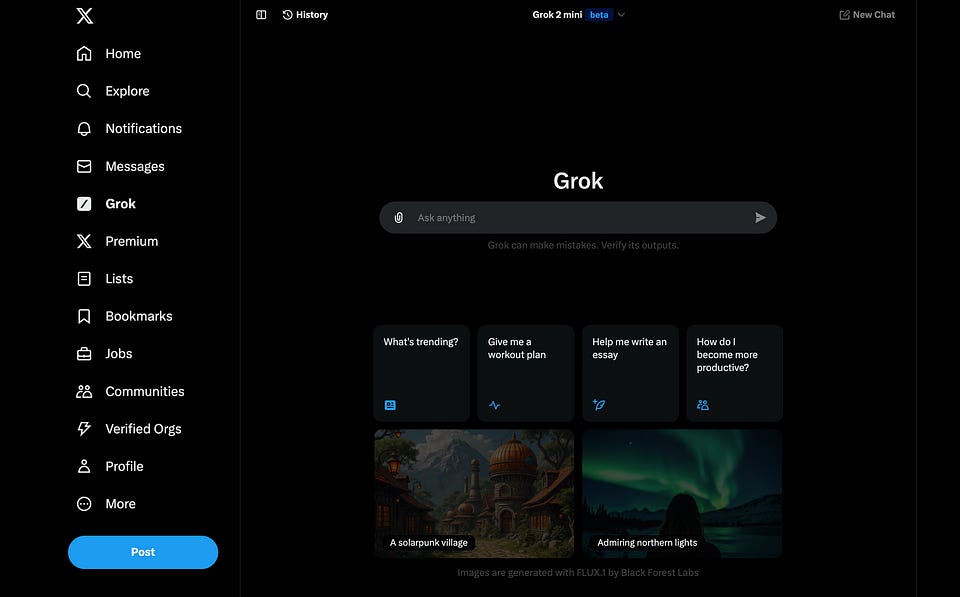
Task: Open Bookmarks in sidebar
Action: coord(139,316)
